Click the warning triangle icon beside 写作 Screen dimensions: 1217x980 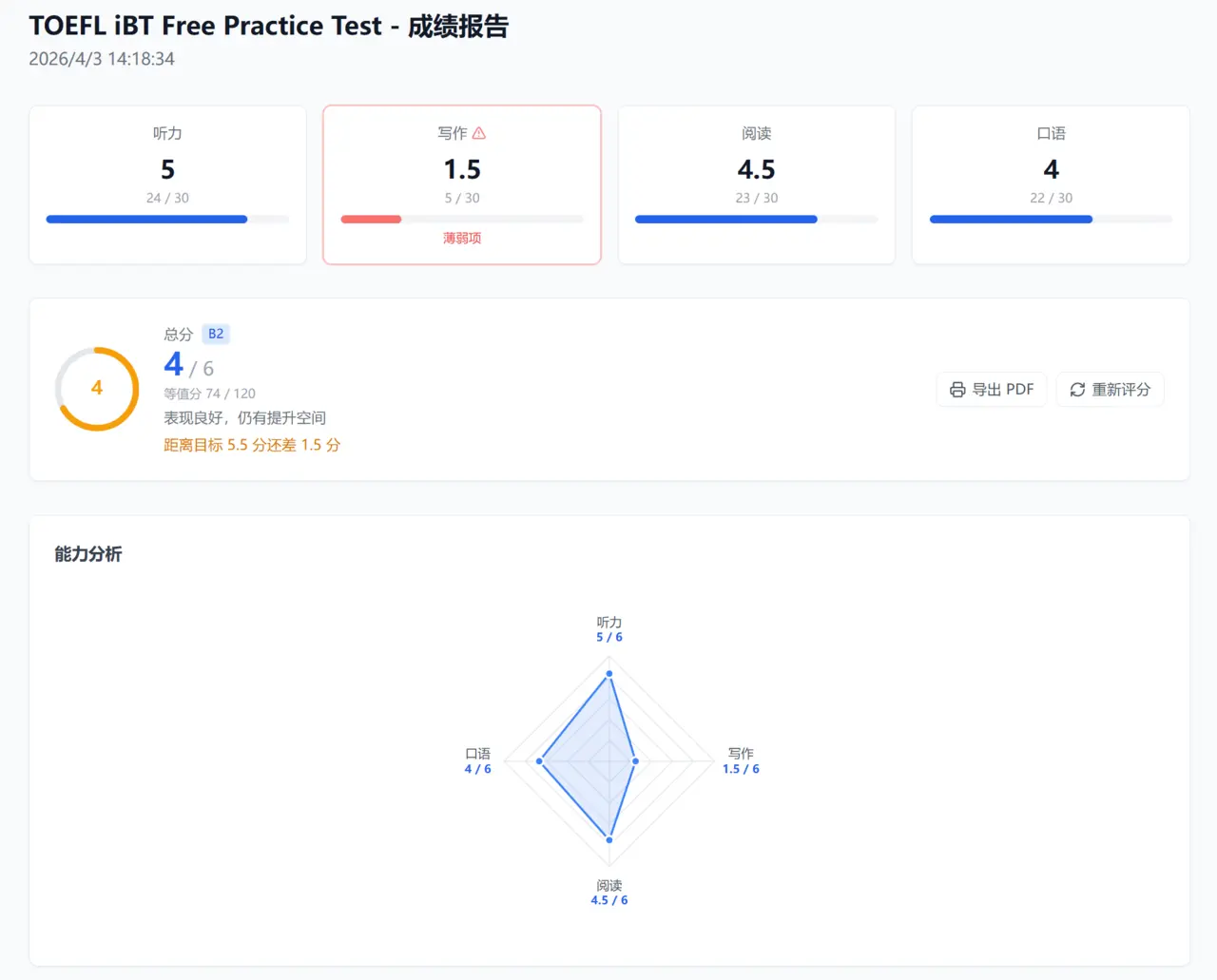[x=479, y=133]
